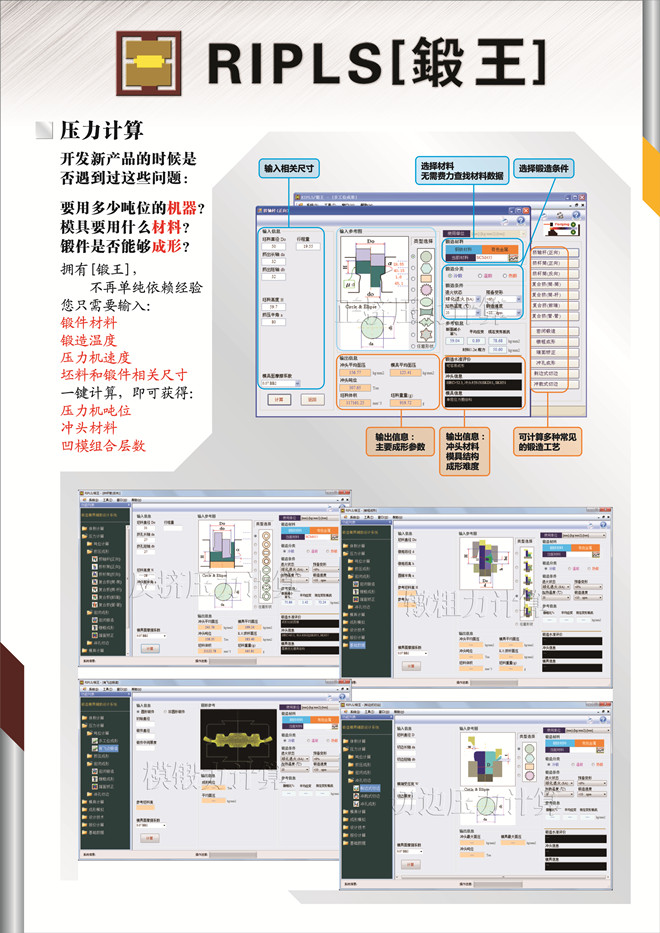Select the circle shape icon in top dialog
The width and height of the screenshot is (660, 933).
426,256
